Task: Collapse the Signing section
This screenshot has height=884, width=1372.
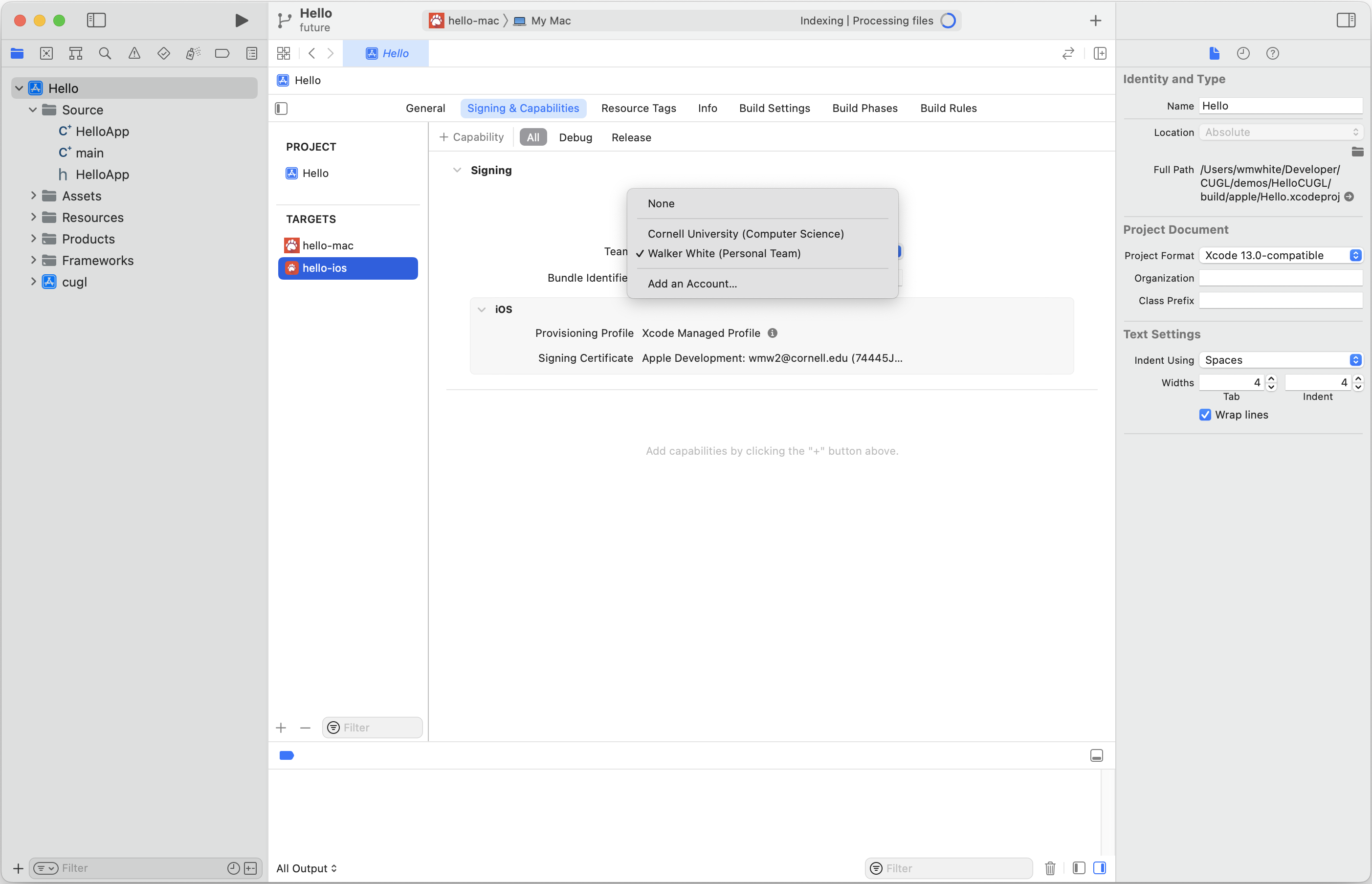Action: pyautogui.click(x=457, y=171)
